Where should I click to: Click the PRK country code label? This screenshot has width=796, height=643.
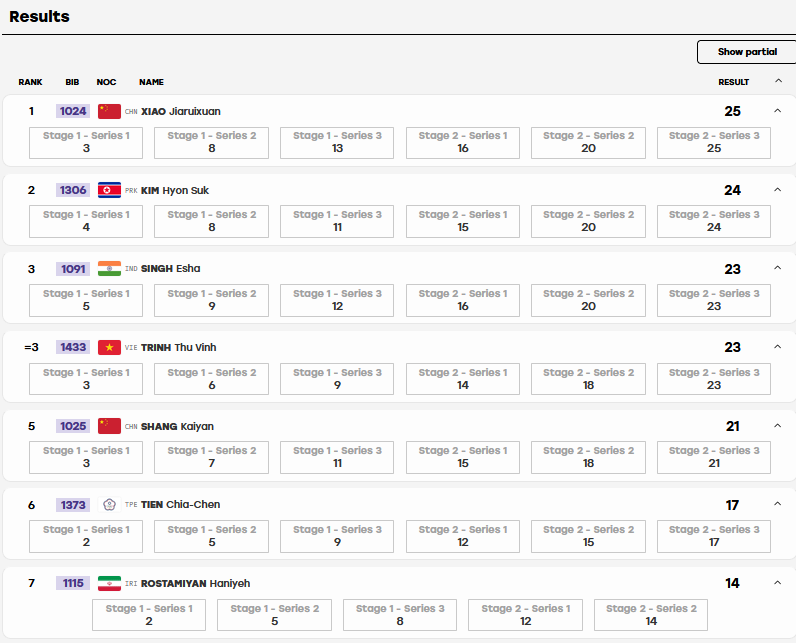[131, 191]
